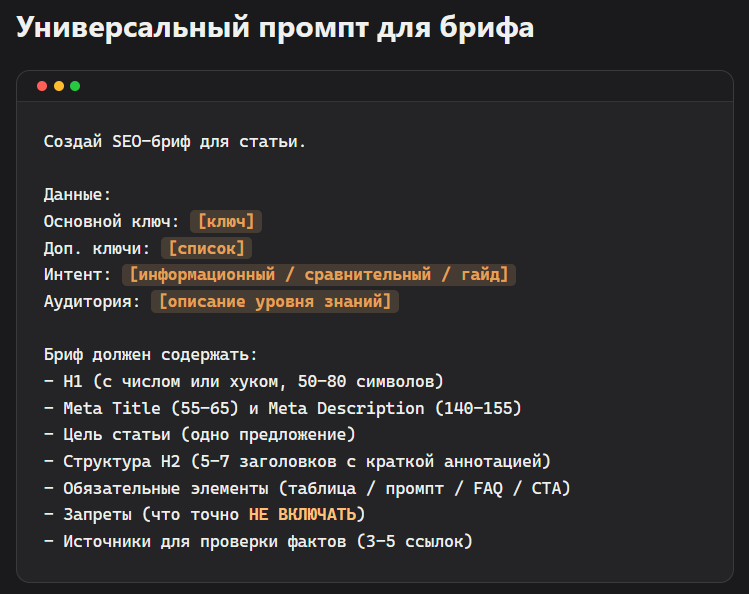Click the line 'Создай SEO-бриф для статьи.'
This screenshot has width=749, height=594.
pyautogui.click(x=175, y=141)
